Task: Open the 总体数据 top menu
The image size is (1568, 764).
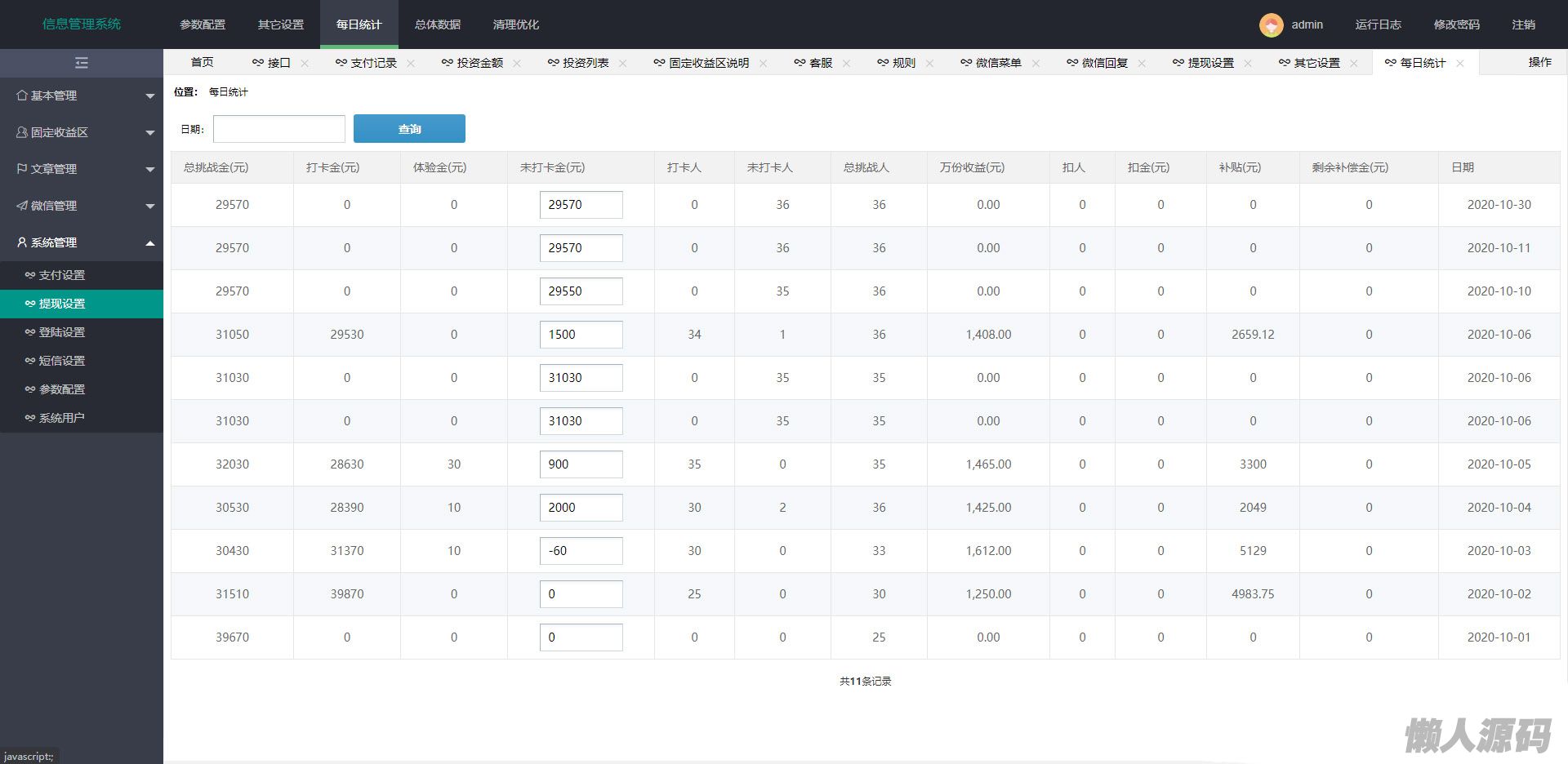Action: [x=437, y=24]
